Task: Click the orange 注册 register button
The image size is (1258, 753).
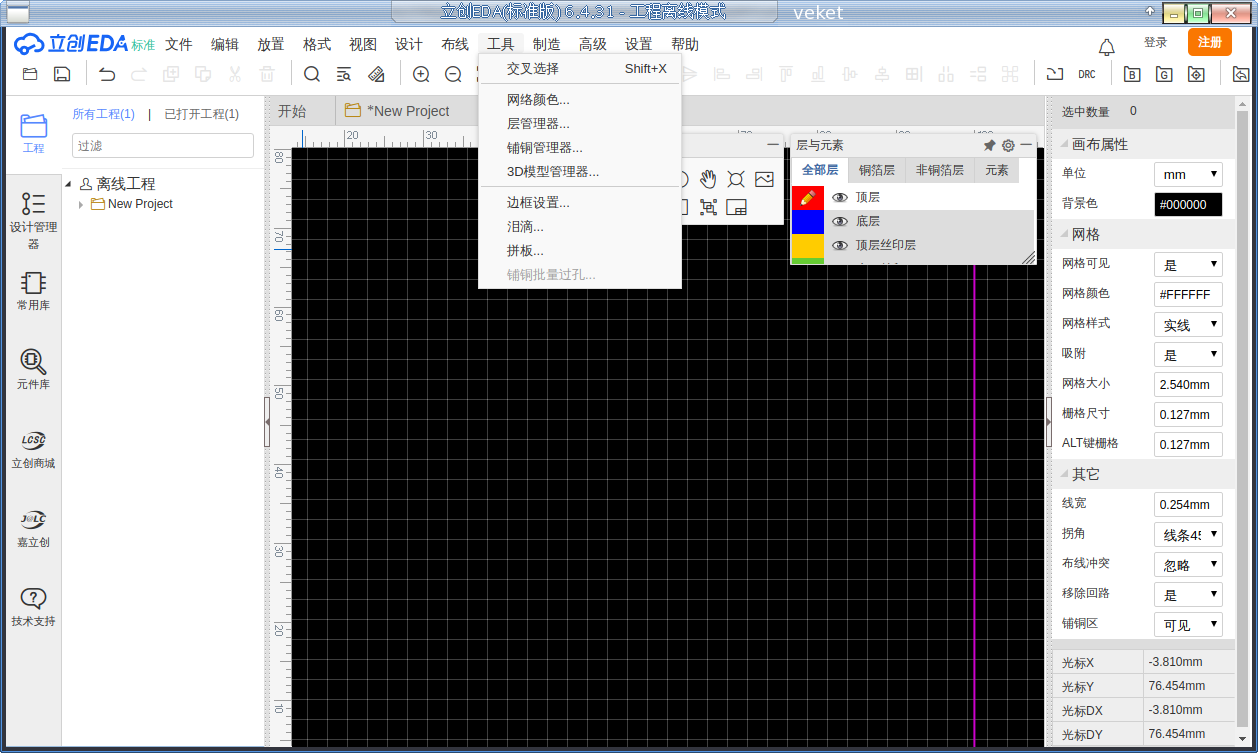Action: pos(1210,42)
